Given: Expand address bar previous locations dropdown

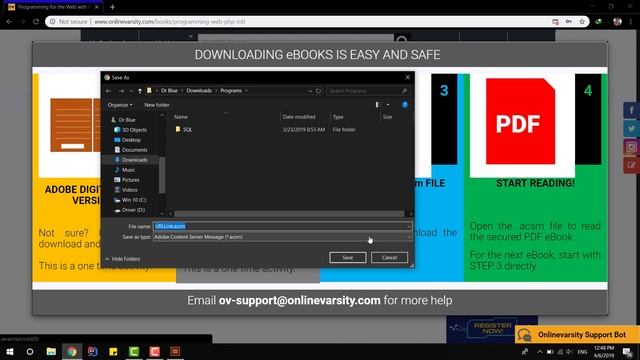Looking at the screenshot, I should pos(310,91).
